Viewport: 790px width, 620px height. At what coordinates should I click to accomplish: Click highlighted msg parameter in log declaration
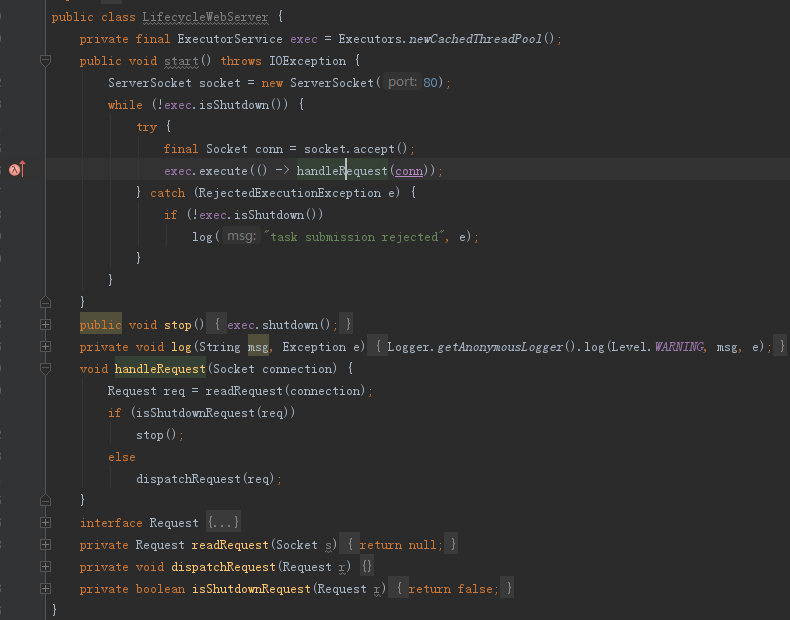258,347
